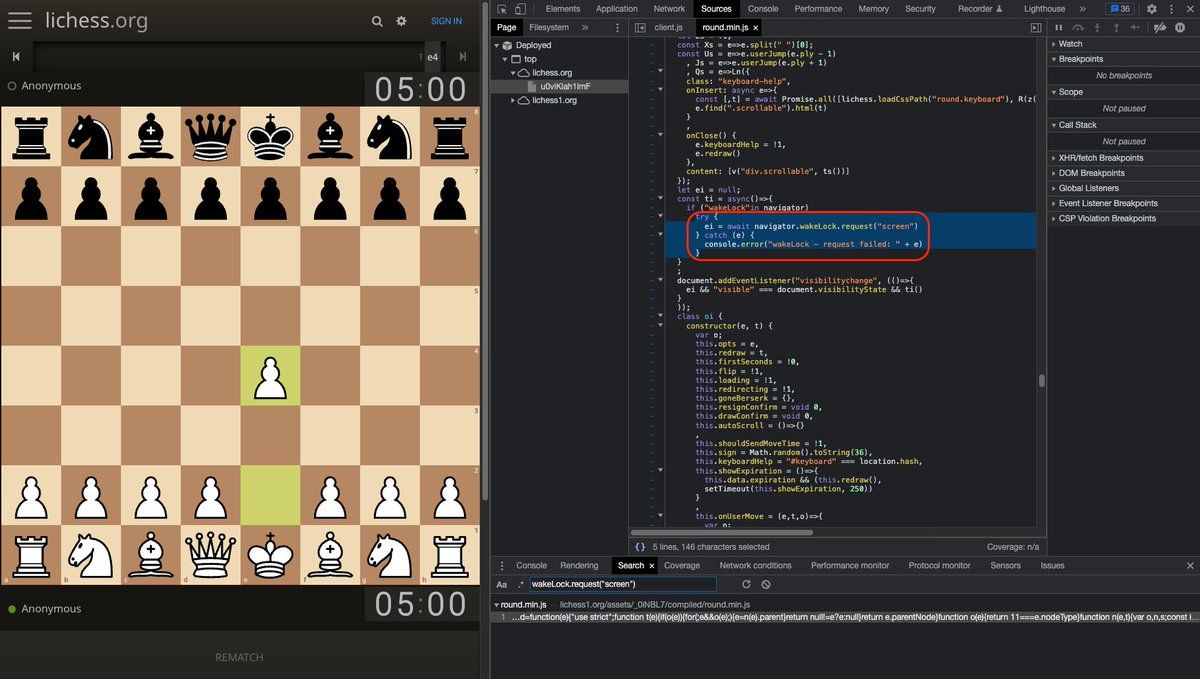
Task: Toggle deactivate breakpoints icon
Action: point(1158,28)
